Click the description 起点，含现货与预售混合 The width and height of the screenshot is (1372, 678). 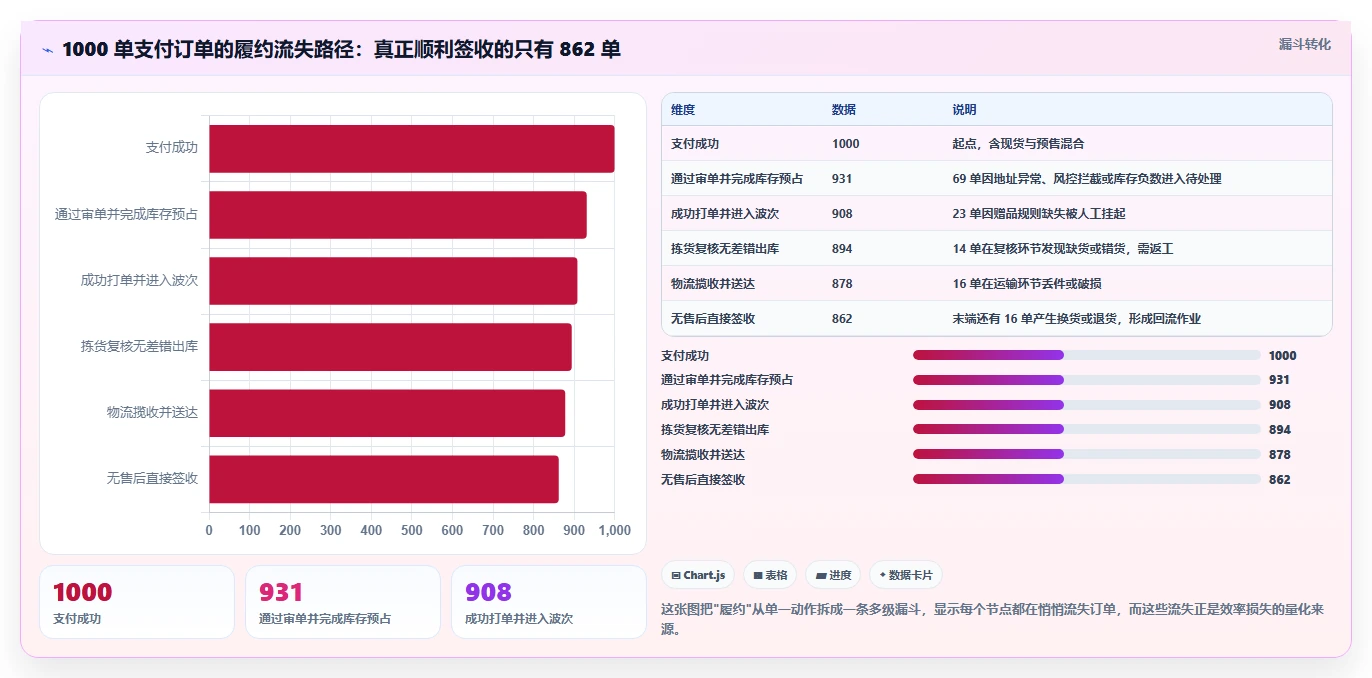1018,143
